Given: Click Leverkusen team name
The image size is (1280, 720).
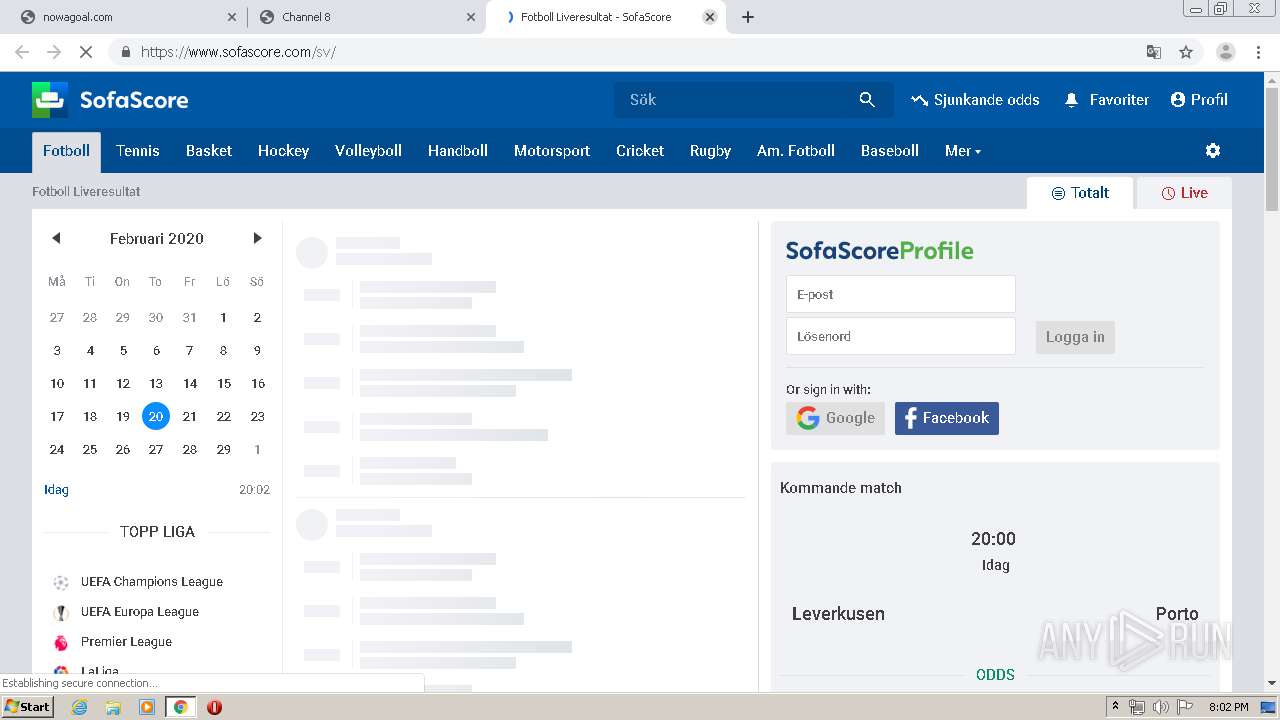Looking at the screenshot, I should tap(838, 614).
